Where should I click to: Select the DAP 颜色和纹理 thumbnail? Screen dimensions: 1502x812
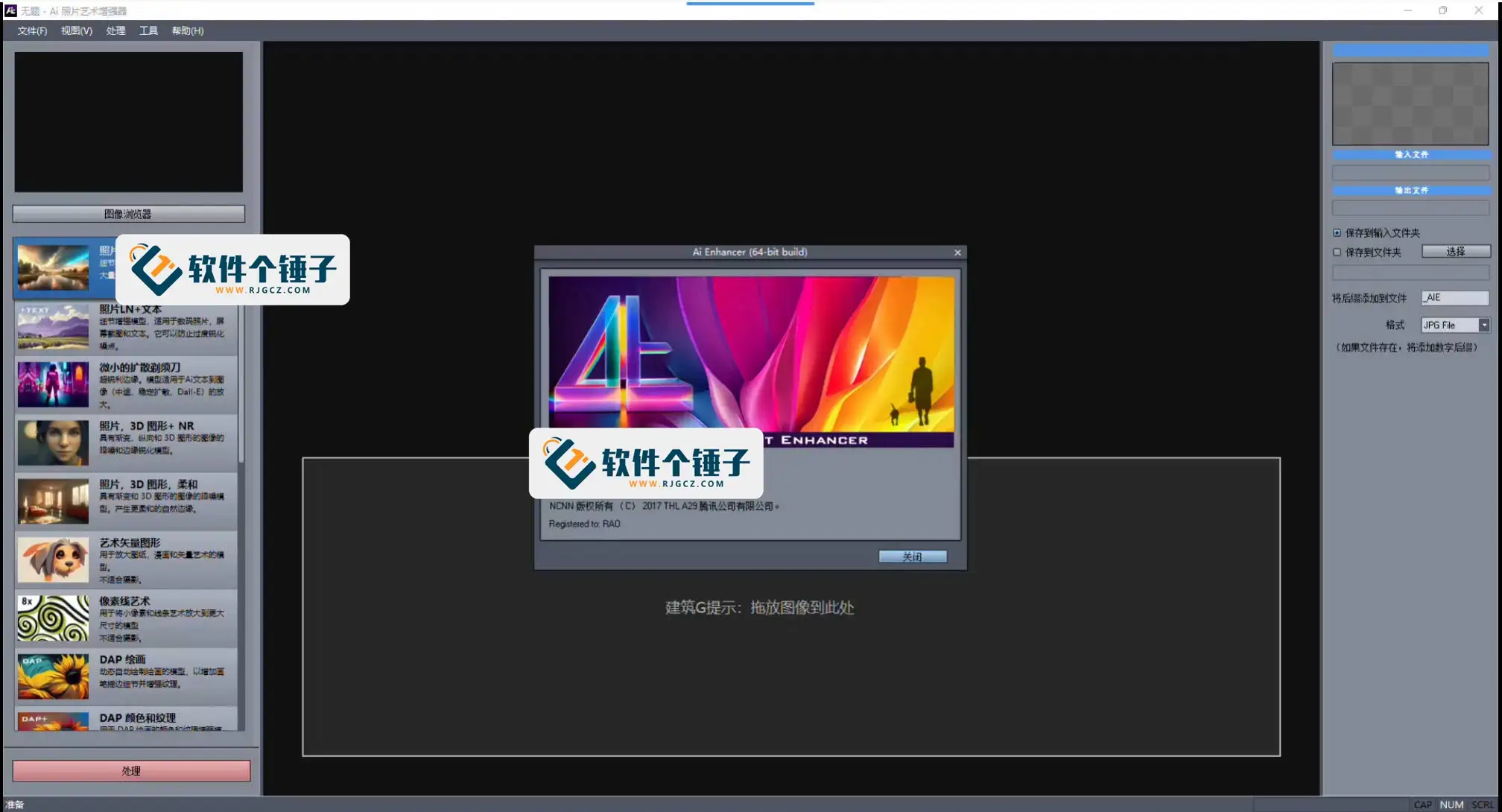[x=53, y=721]
